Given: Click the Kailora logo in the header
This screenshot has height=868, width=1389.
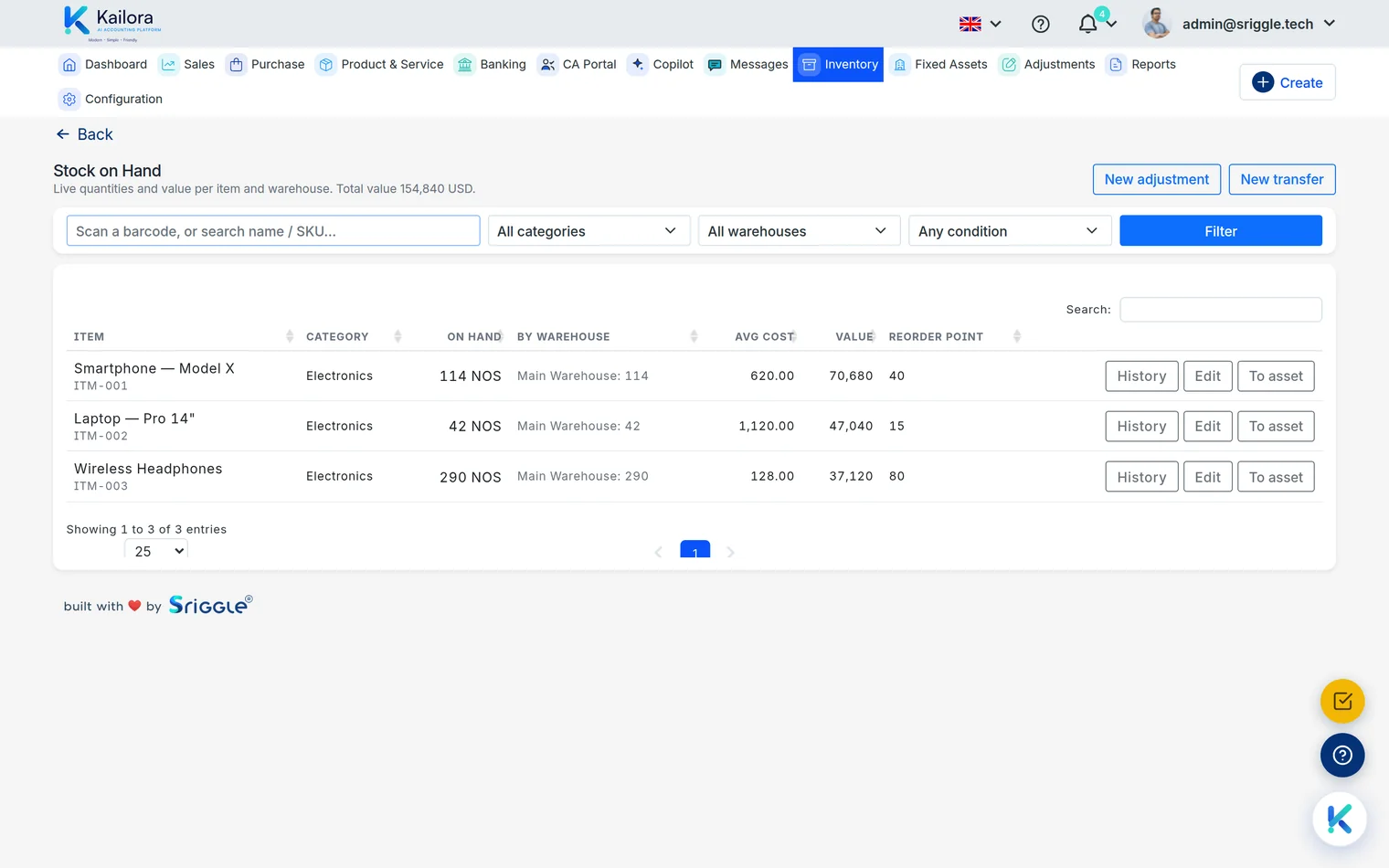Looking at the screenshot, I should tap(112, 23).
